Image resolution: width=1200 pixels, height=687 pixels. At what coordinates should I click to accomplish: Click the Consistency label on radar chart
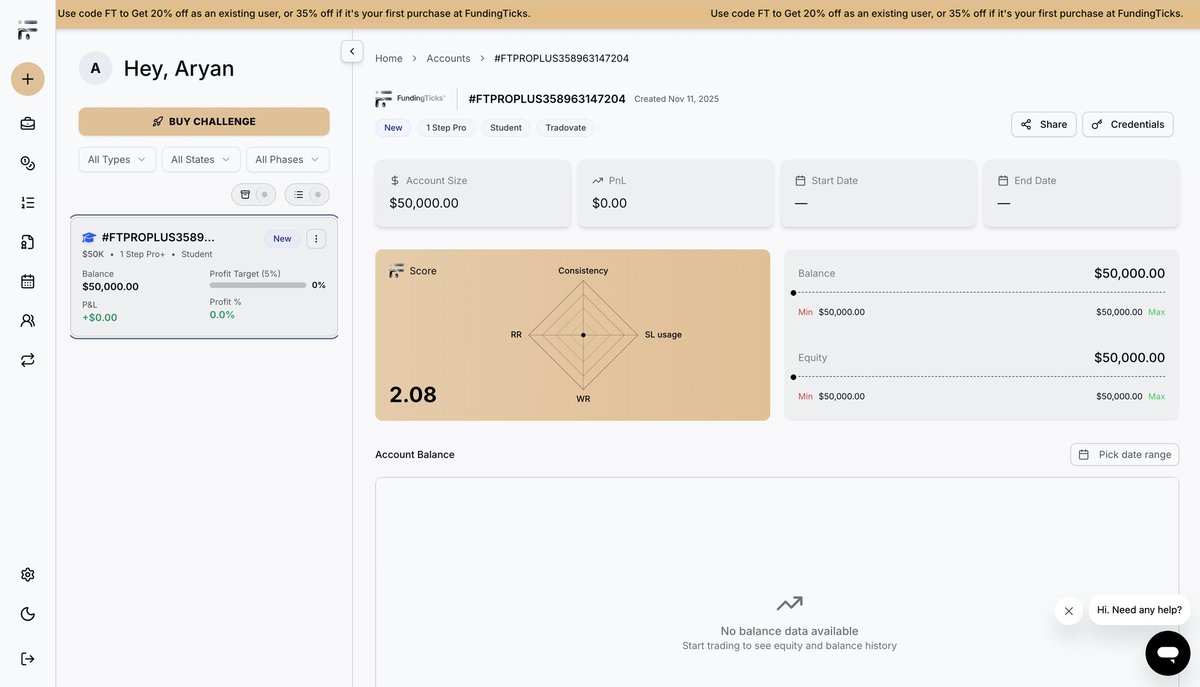click(x=583, y=271)
